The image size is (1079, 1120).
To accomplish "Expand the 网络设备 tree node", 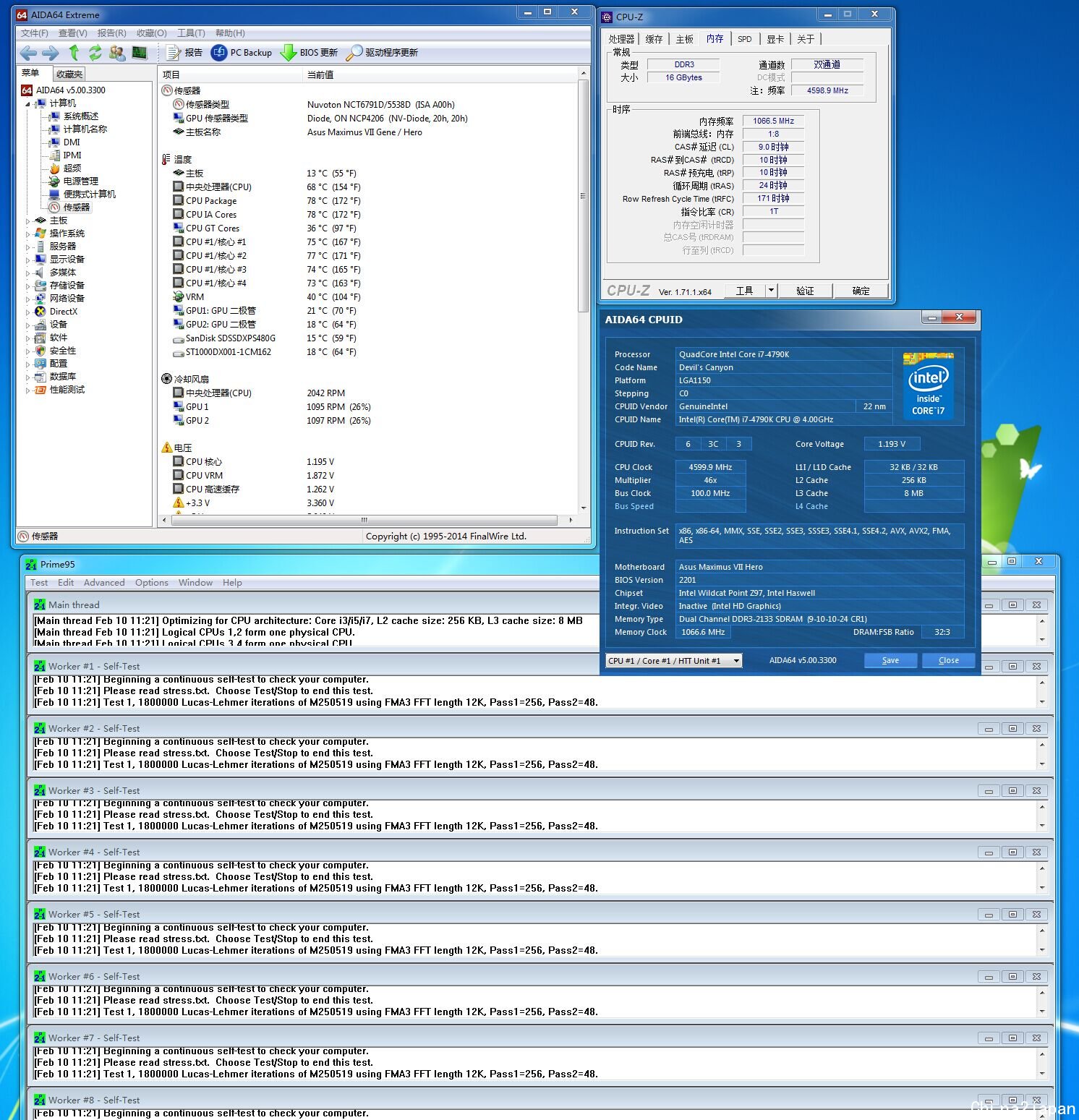I will [x=28, y=299].
